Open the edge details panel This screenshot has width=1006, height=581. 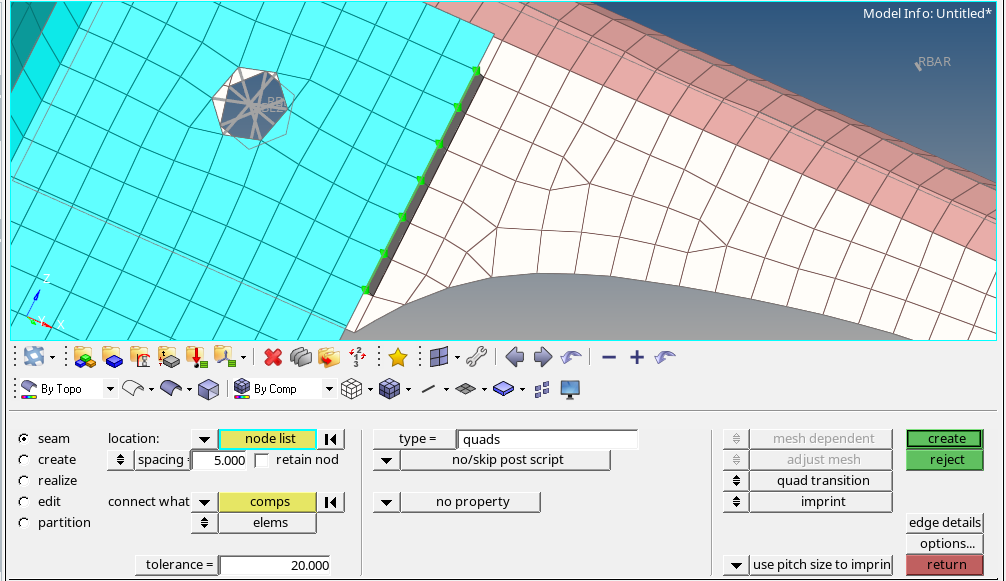coord(944,522)
